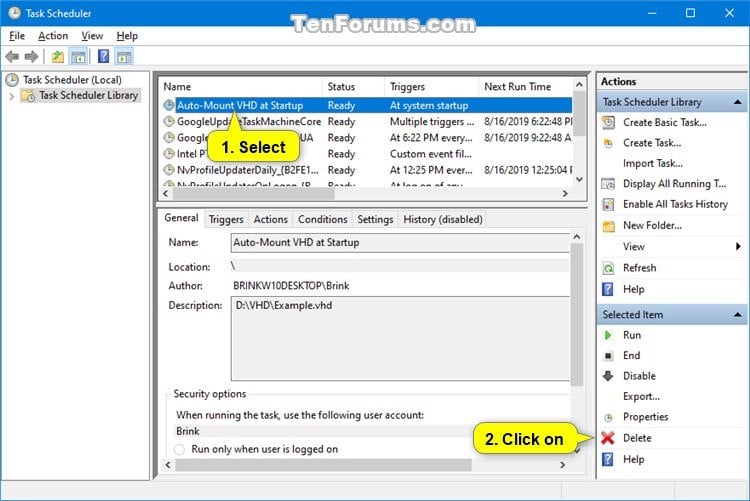The height and width of the screenshot is (501, 750).
Task: Click the task list vertical scrollbar down arrow
Action: point(579,179)
